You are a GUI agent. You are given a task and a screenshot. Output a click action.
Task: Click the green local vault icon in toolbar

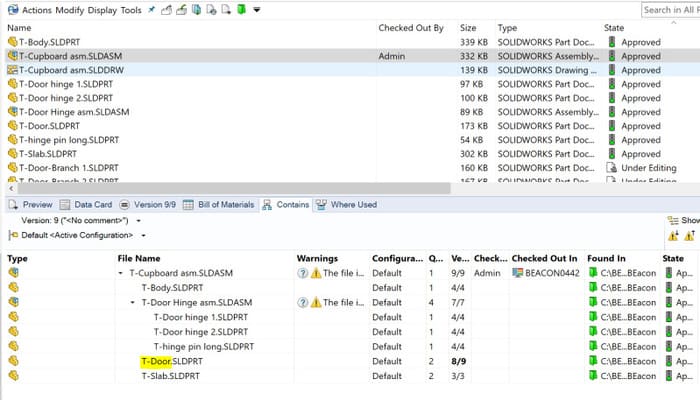pyautogui.click(x=242, y=9)
